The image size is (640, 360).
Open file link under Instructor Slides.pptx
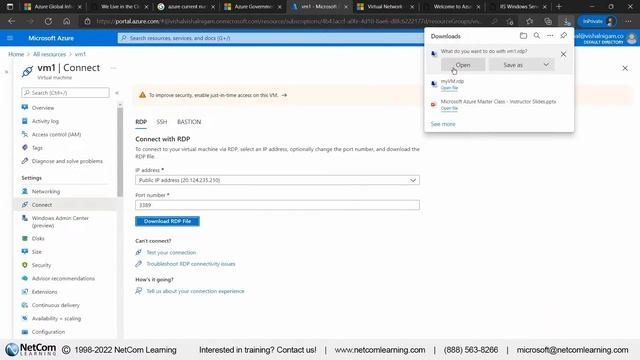(449, 108)
